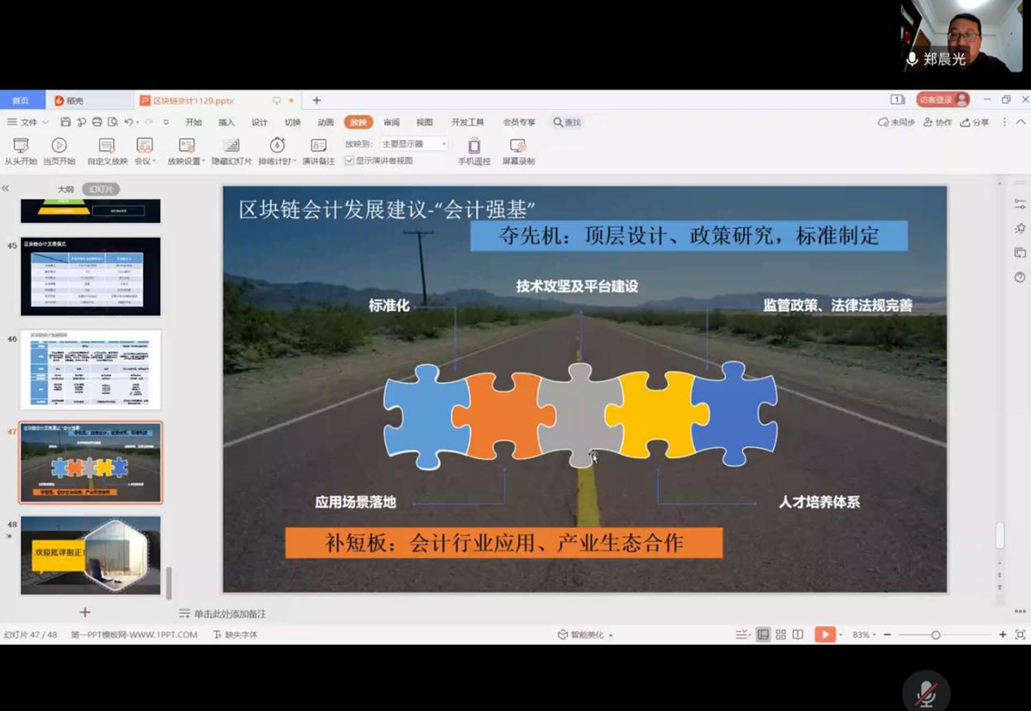Open 演讲备注 speaker notes tool
Screen dimensions: 1031x711
pyautogui.click(x=318, y=146)
